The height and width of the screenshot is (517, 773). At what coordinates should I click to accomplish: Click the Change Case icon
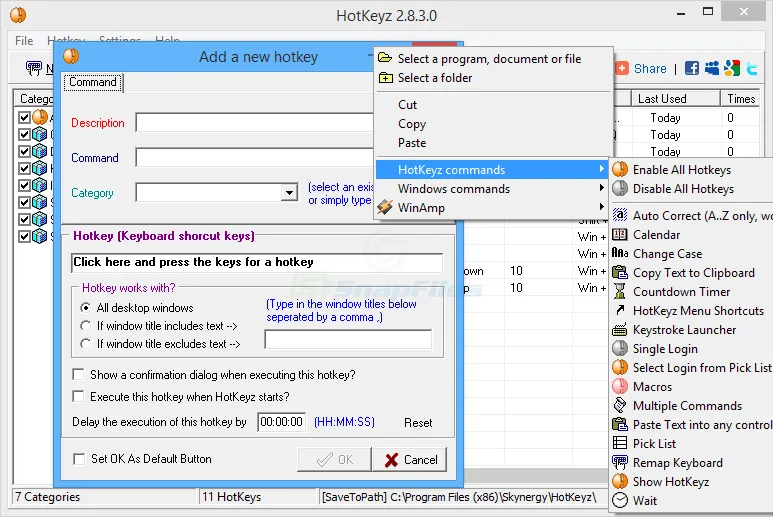click(620, 253)
